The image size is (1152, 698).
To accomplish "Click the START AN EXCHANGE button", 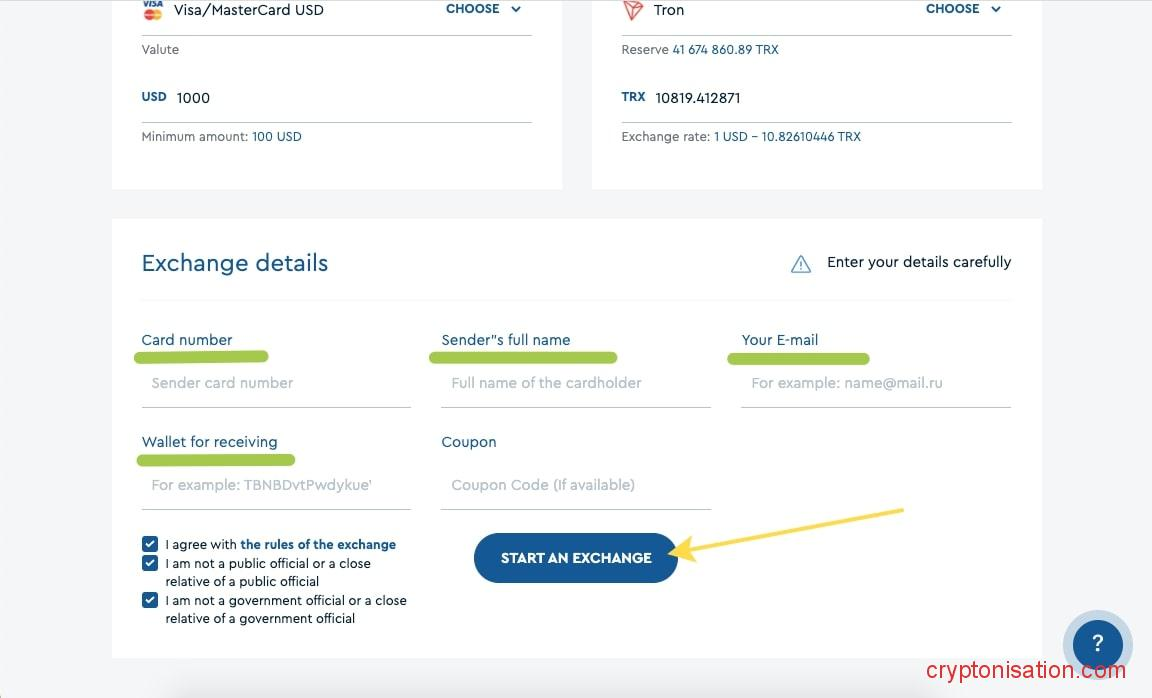I will pos(576,558).
